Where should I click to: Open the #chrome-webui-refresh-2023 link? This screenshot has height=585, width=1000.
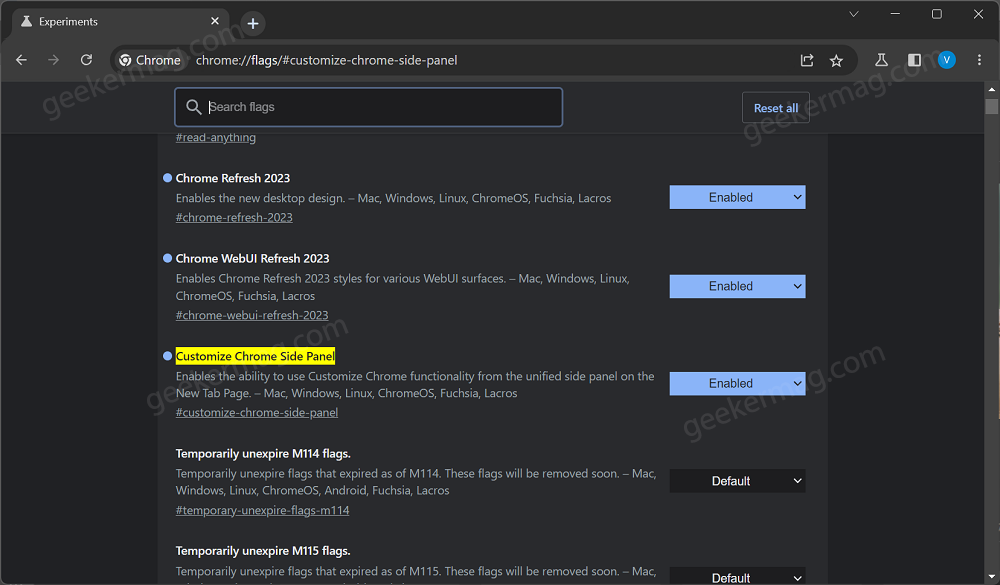[x=252, y=315]
